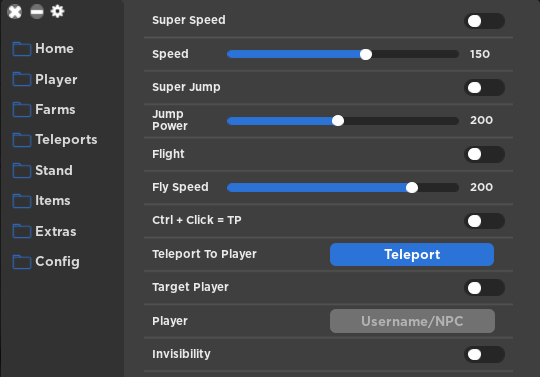
Task: Open the Config tab
Action: click(57, 262)
